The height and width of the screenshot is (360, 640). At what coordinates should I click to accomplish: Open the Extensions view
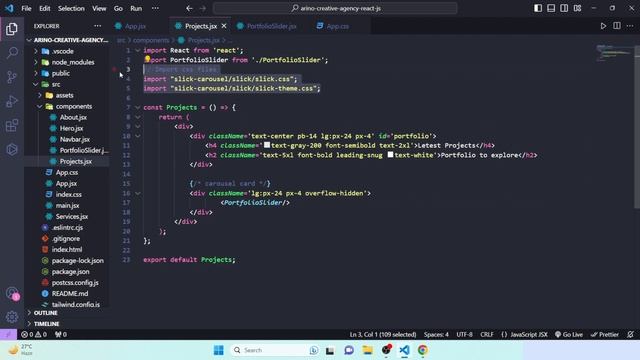click(12, 125)
